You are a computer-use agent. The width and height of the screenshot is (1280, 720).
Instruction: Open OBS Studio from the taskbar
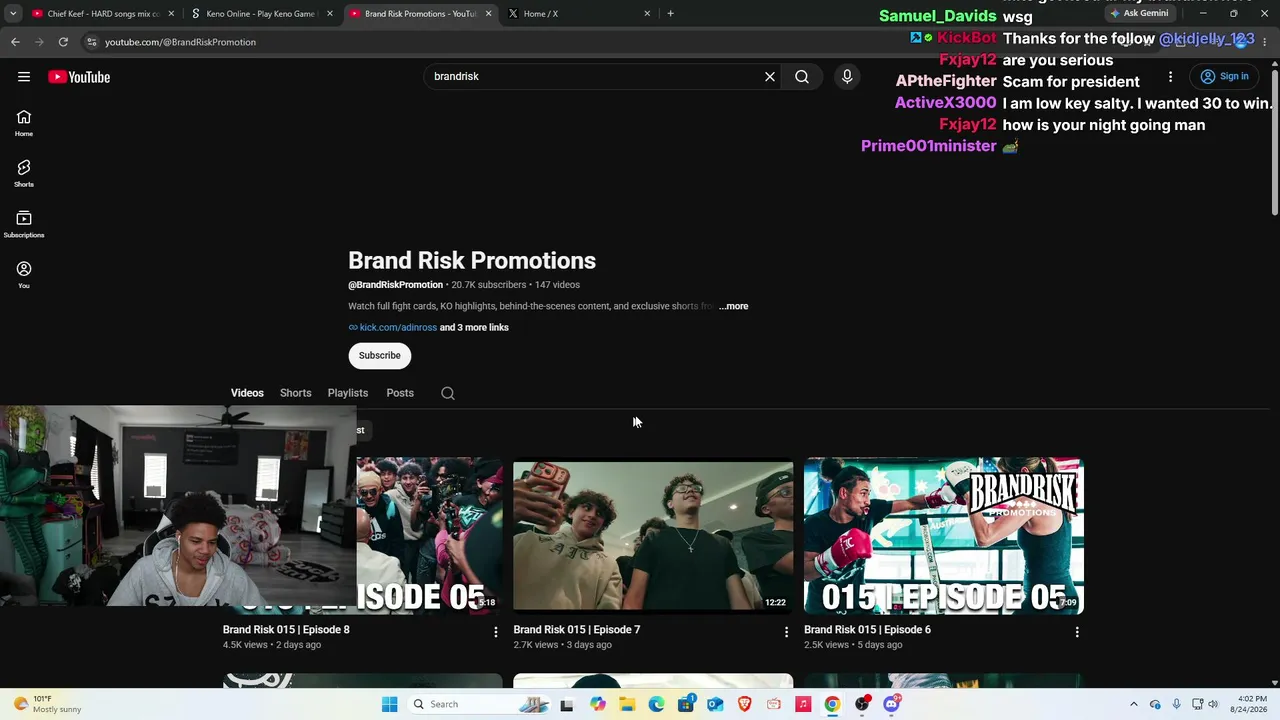(862, 704)
